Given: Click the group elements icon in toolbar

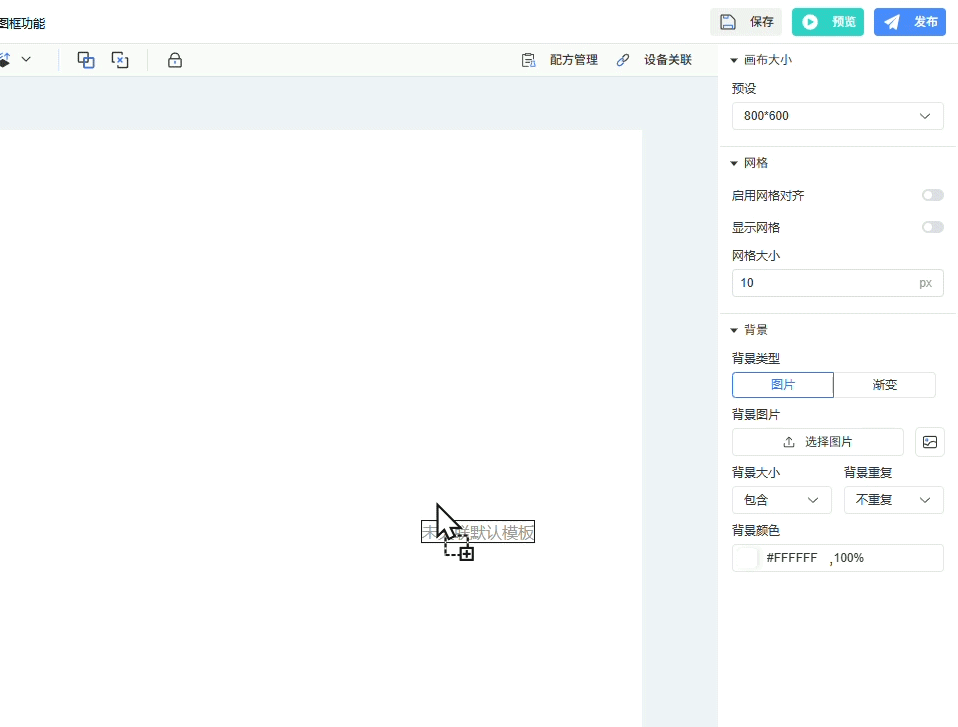Looking at the screenshot, I should pyautogui.click(x=86, y=60).
